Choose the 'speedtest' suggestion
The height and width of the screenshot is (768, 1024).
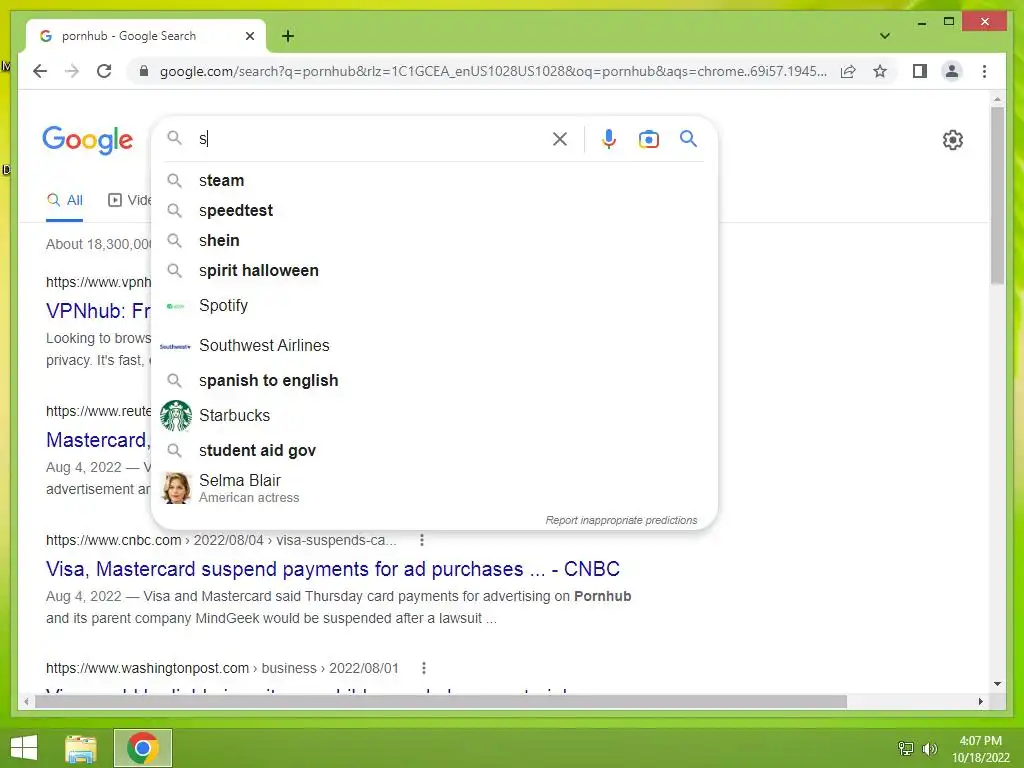pyautogui.click(x=434, y=210)
